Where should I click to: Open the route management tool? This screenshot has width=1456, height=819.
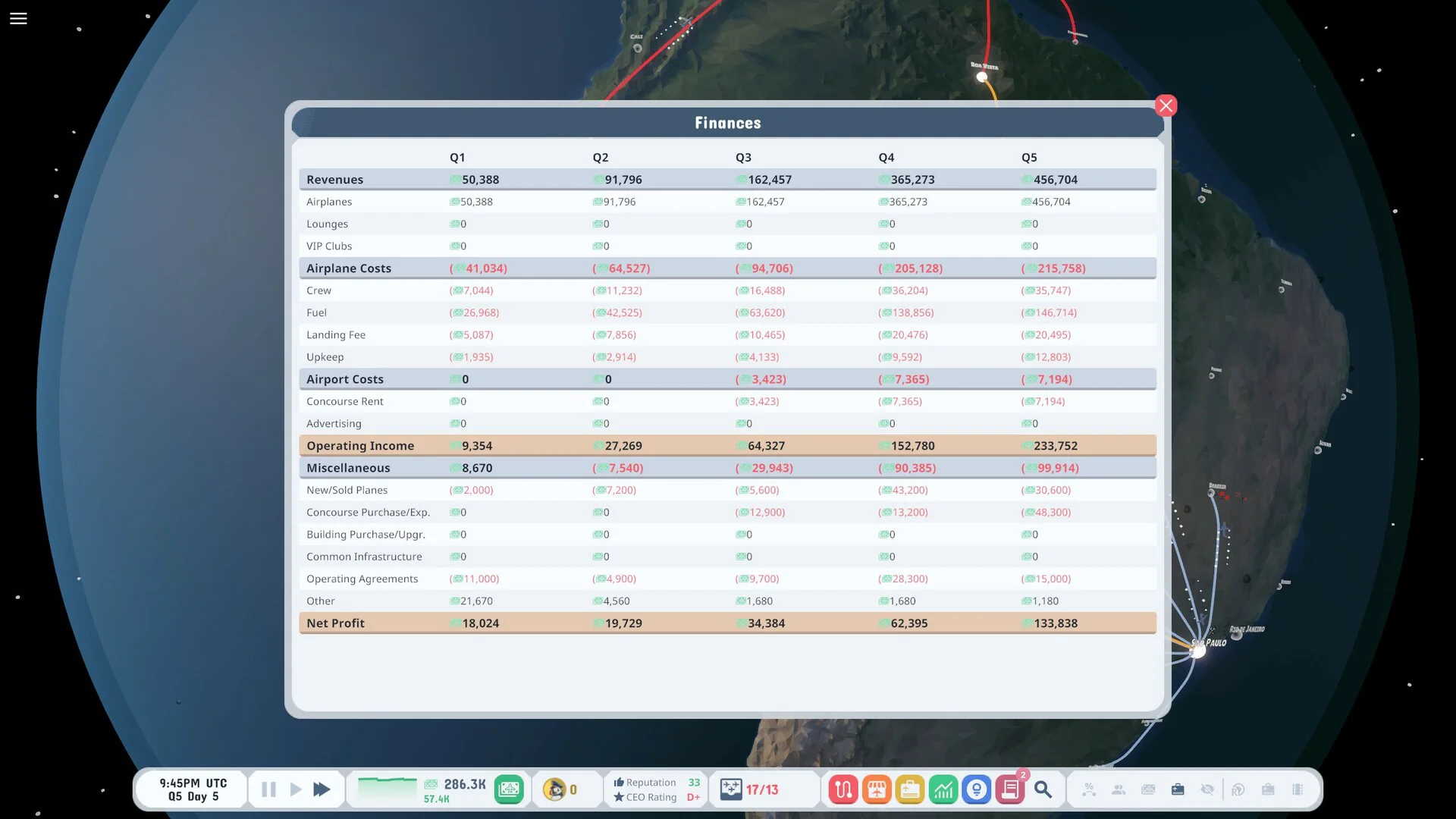(843, 789)
